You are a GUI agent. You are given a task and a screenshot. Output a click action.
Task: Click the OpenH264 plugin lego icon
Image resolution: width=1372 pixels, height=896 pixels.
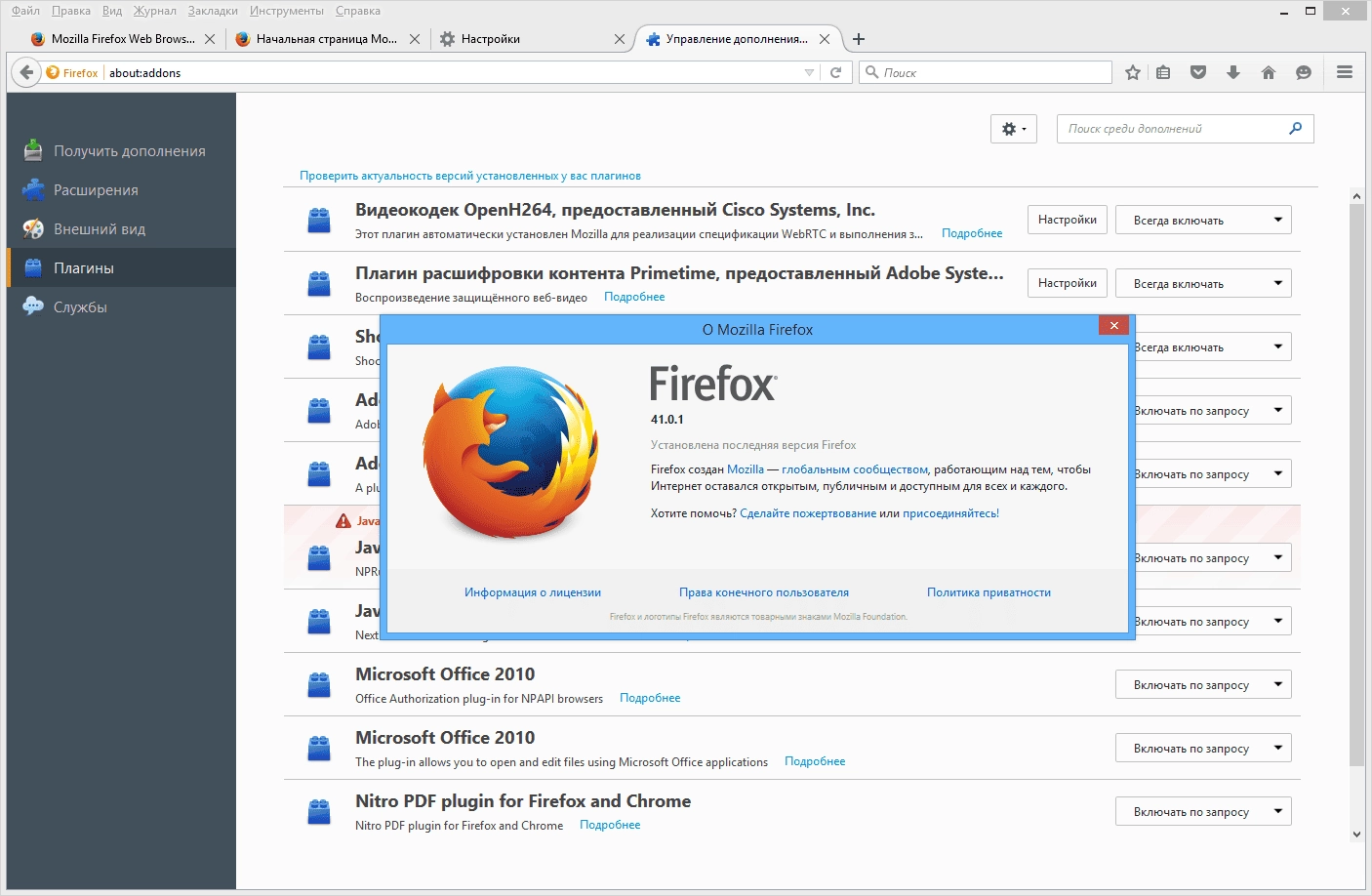(x=319, y=221)
